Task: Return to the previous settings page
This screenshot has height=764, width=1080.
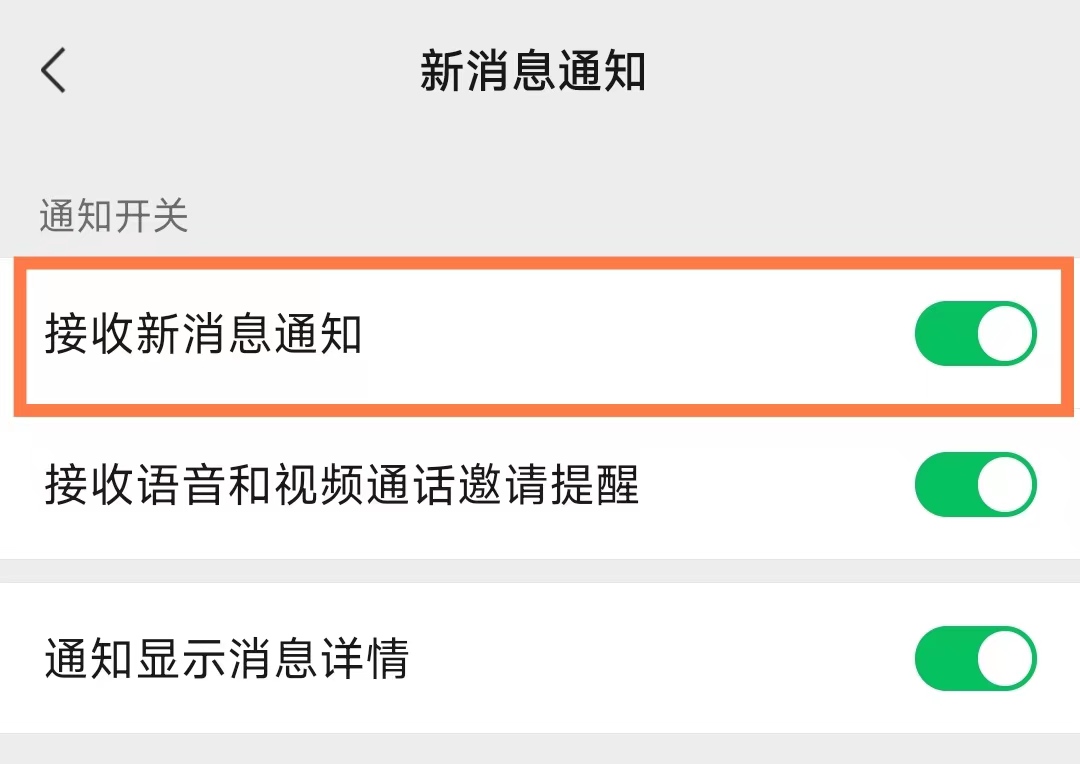Action: pyautogui.click(x=54, y=72)
